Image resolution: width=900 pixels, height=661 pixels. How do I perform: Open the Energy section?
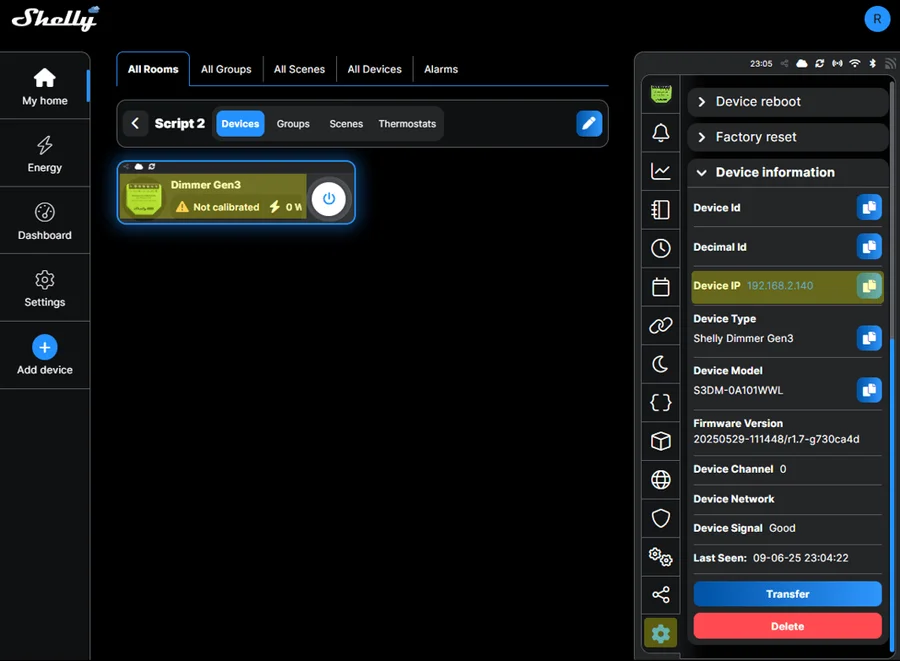(44, 154)
